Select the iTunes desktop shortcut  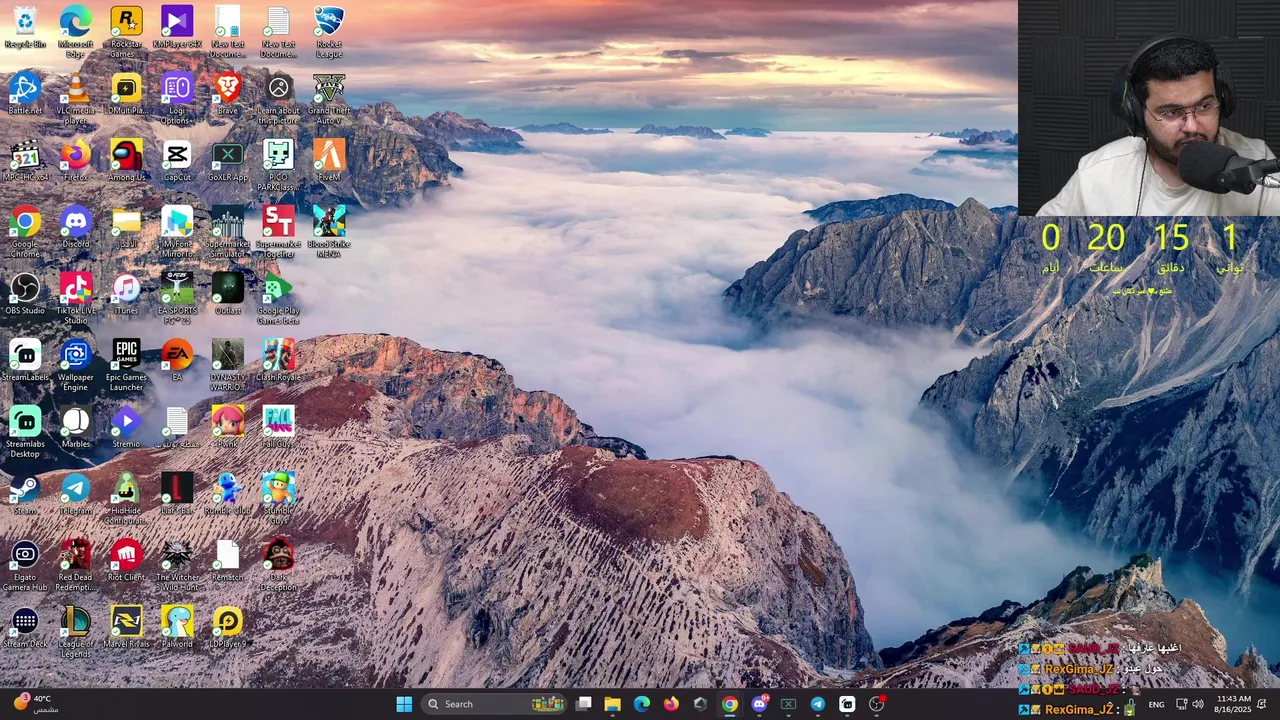[126, 294]
